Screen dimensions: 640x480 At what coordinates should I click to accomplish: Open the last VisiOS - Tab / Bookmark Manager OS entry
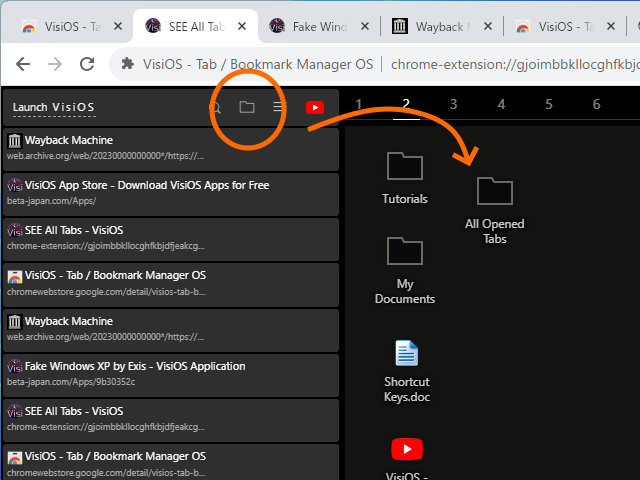click(x=171, y=463)
